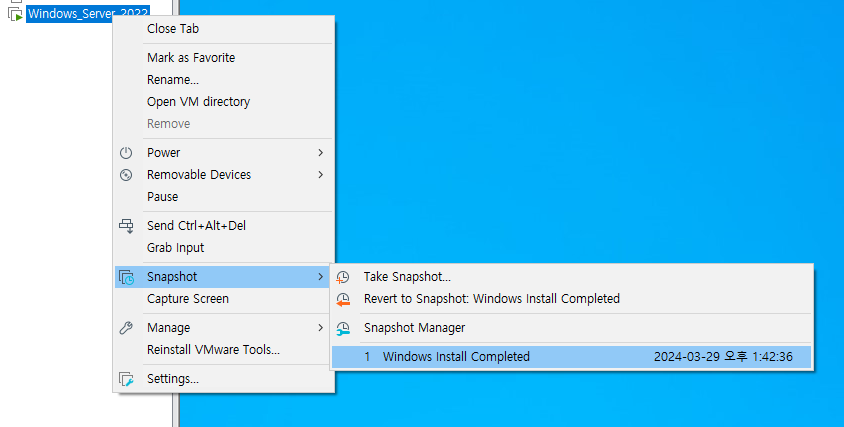Open Settings... from the context menu
Screen dimensions: 844x427
[x=223, y=379]
